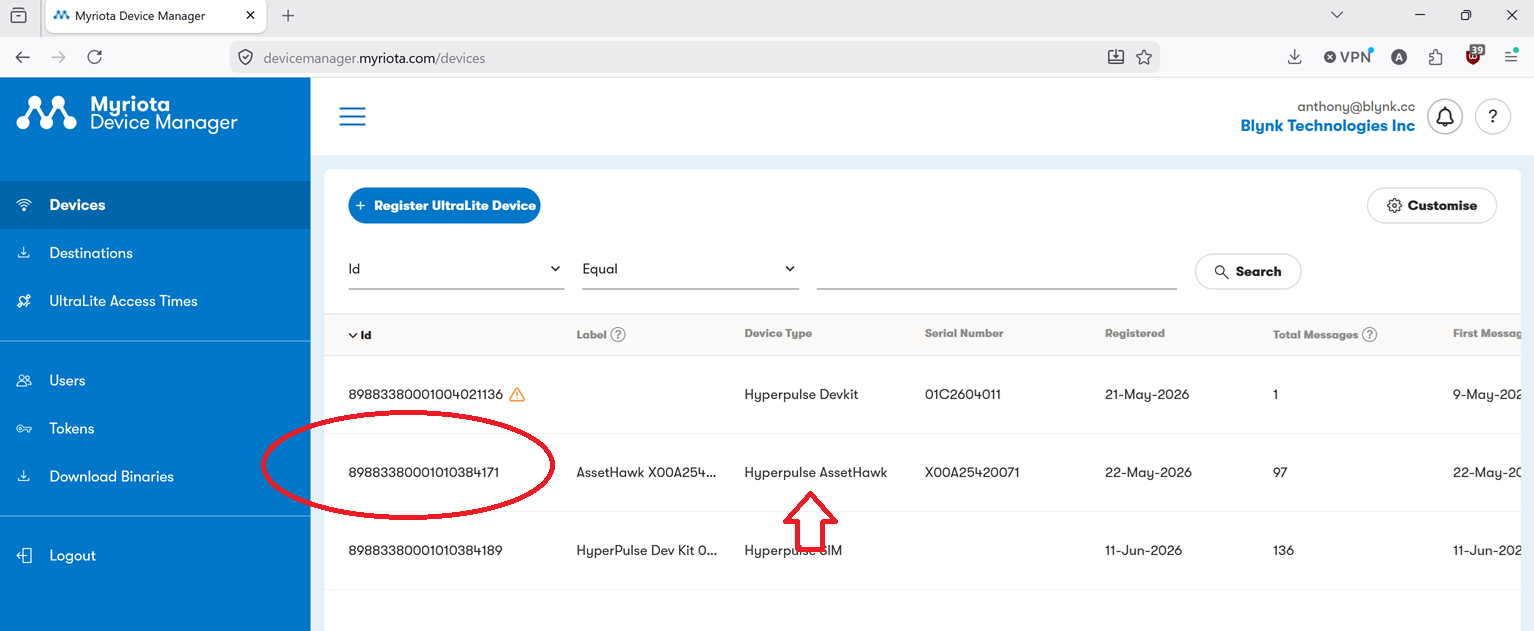The image size is (1534, 631).
Task: Click the orange warning icon on device 89883380001004021136
Action: [x=517, y=394]
